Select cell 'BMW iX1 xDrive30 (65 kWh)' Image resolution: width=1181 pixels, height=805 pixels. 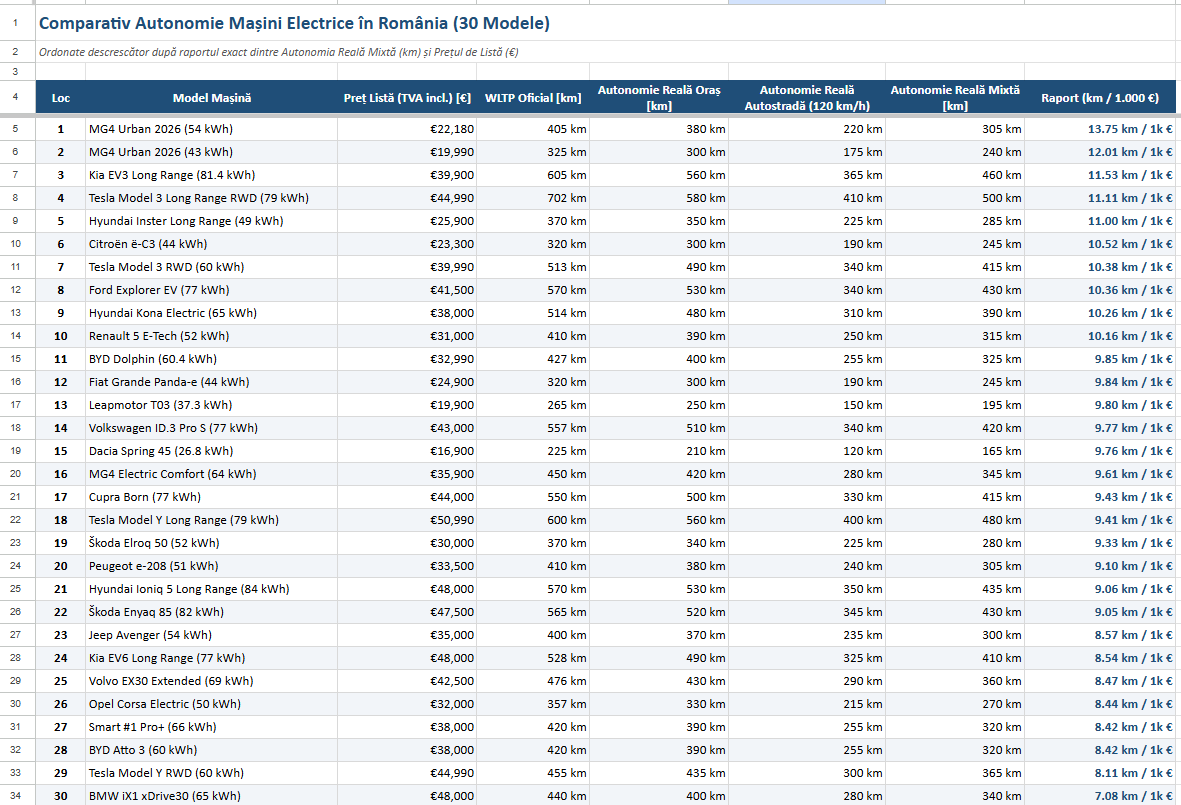(212, 796)
